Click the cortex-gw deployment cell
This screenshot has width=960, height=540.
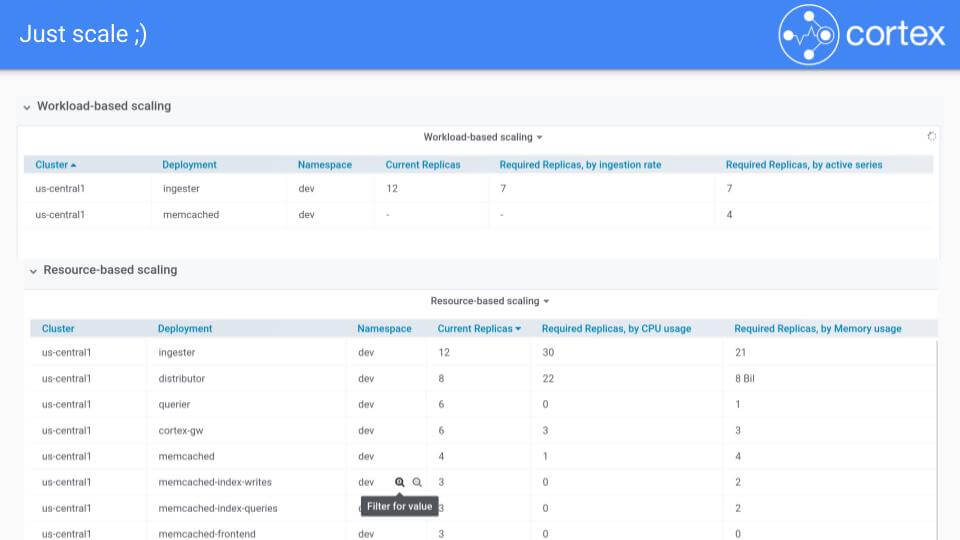(180, 431)
